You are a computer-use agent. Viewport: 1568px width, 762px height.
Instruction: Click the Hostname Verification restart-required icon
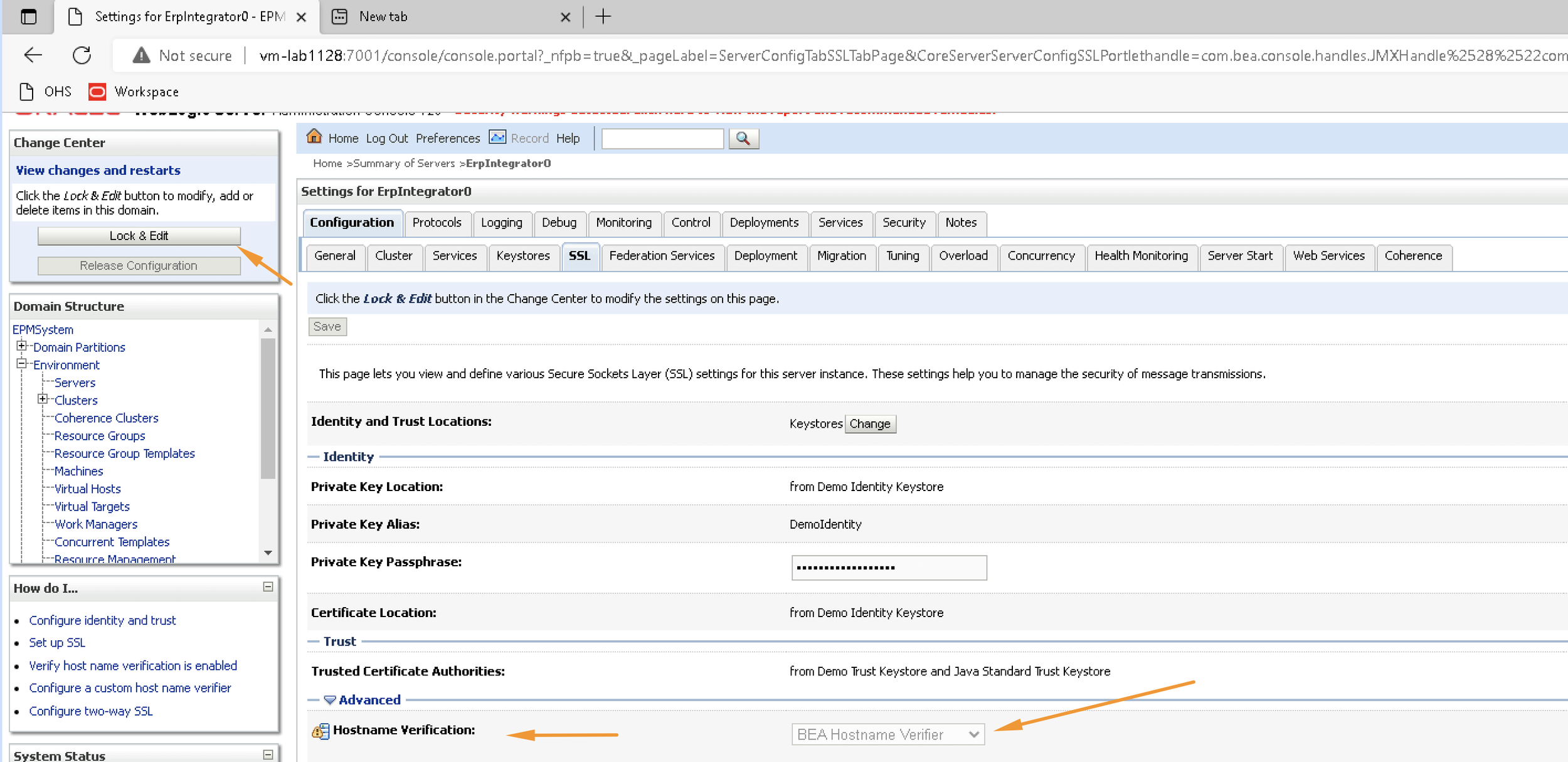(x=320, y=731)
